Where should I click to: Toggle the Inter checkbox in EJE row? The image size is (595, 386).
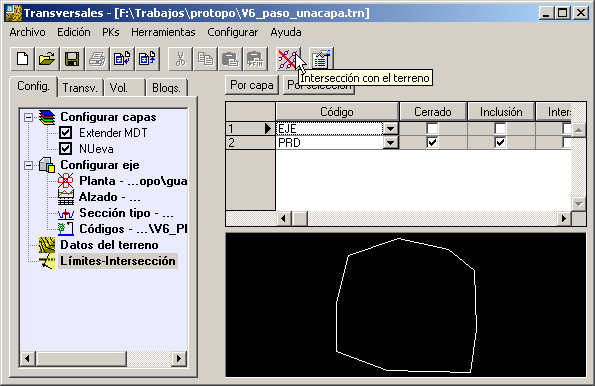(567, 129)
